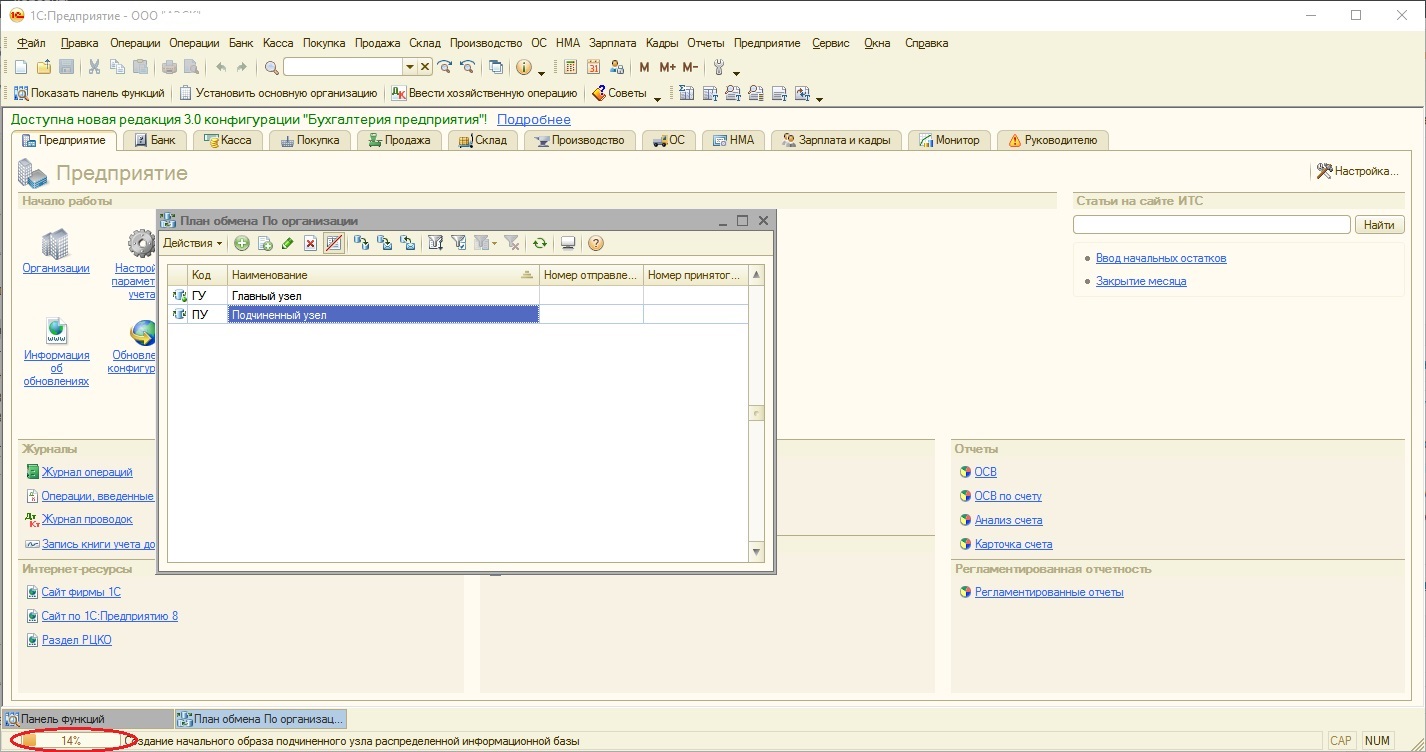Click the green pencil Edit icon
Screen dimensions: 1426x752
(x=288, y=243)
